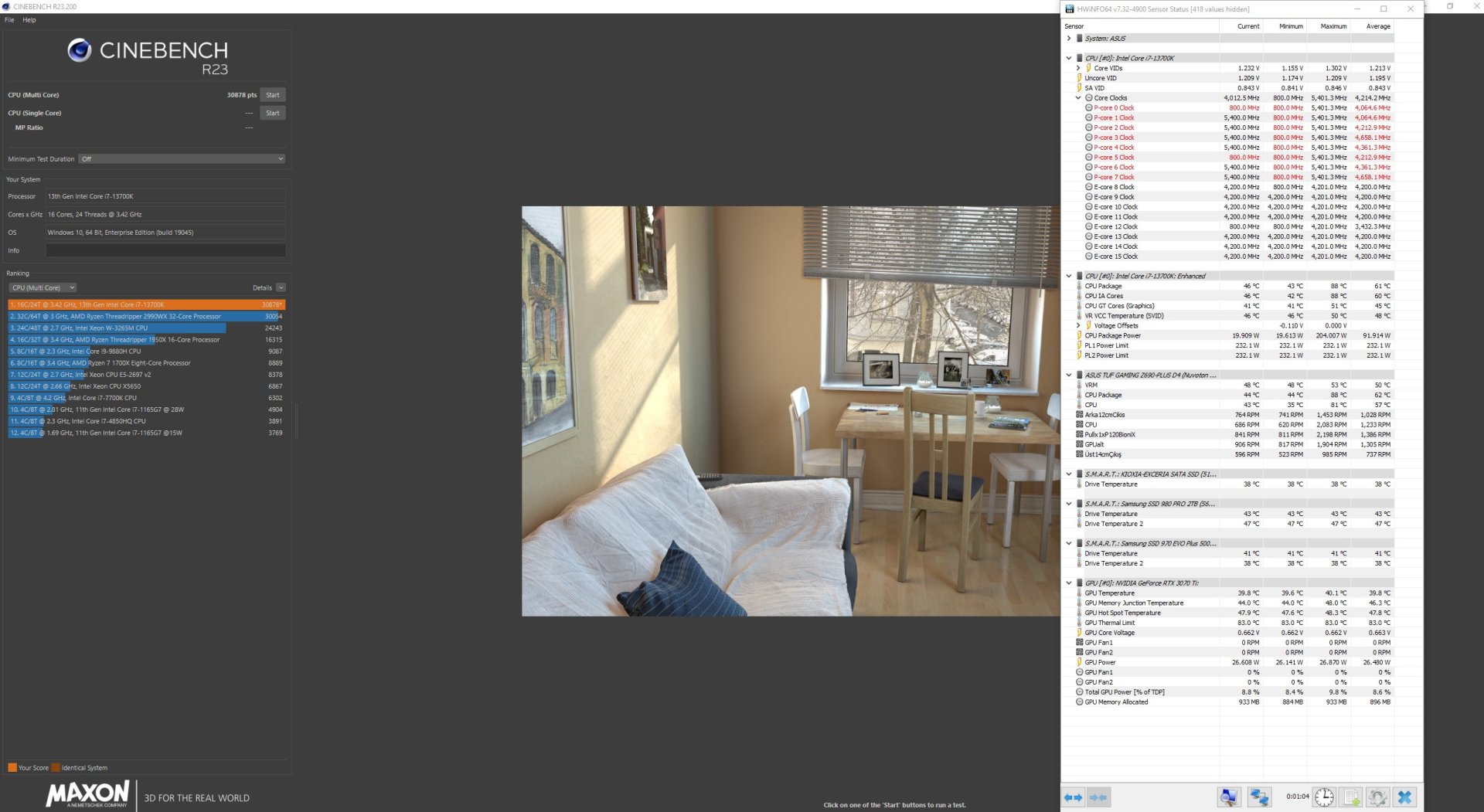1484x812 pixels.
Task: Click the thermometer icon beside GPU Temperature
Action: pyautogui.click(x=1079, y=593)
